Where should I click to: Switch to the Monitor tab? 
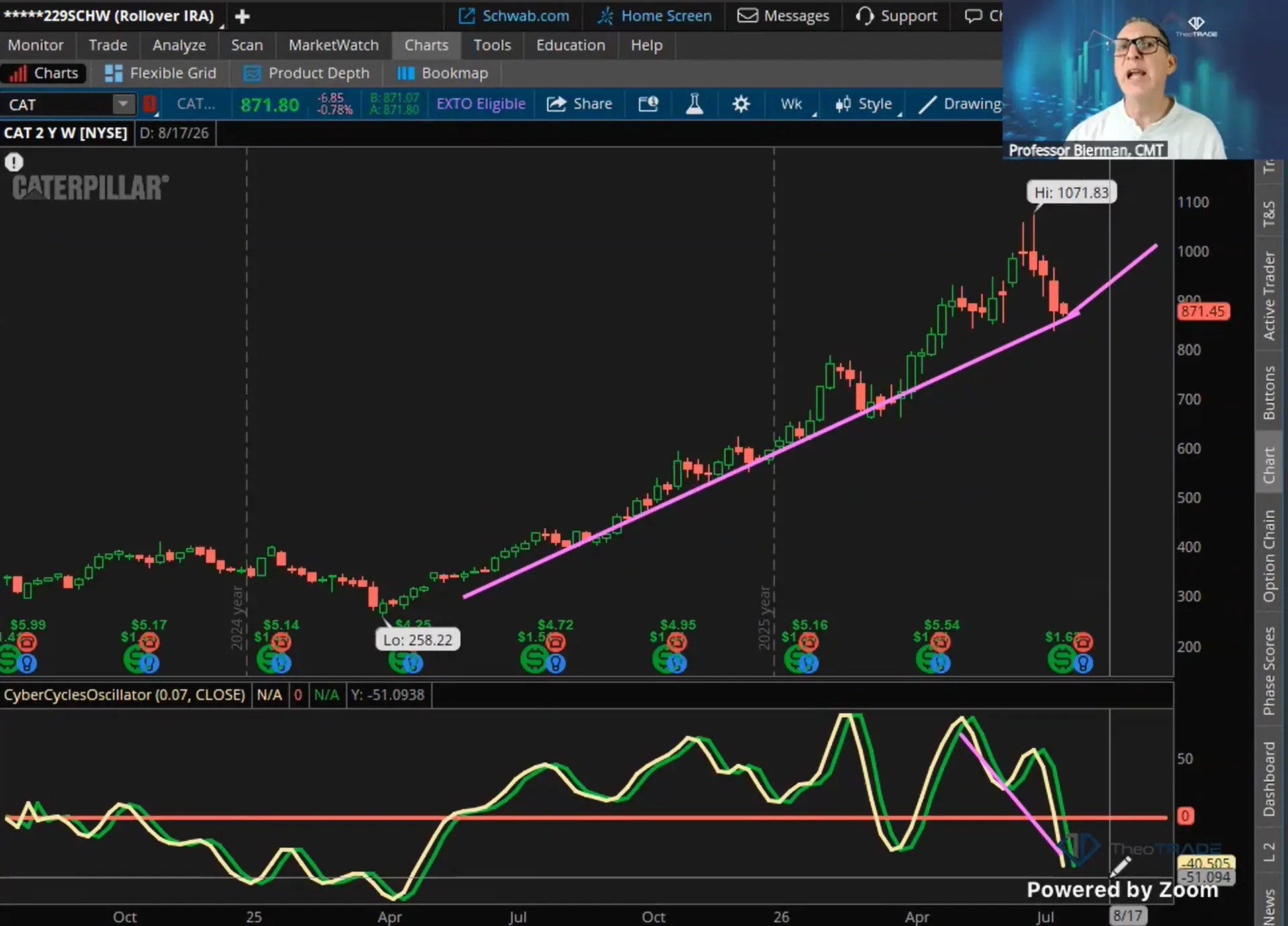(36, 45)
